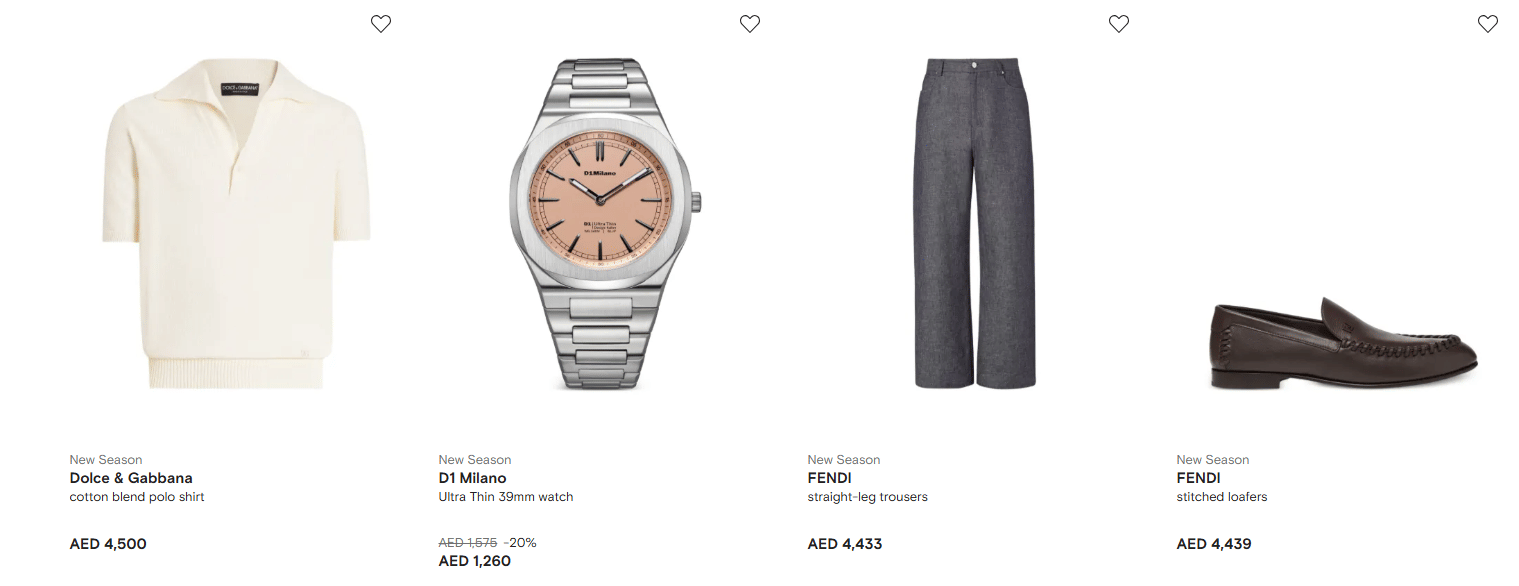Screen dimensions: 1519x586
Task: Open the Dolce & Gabbana brand link
Action: pos(131,478)
